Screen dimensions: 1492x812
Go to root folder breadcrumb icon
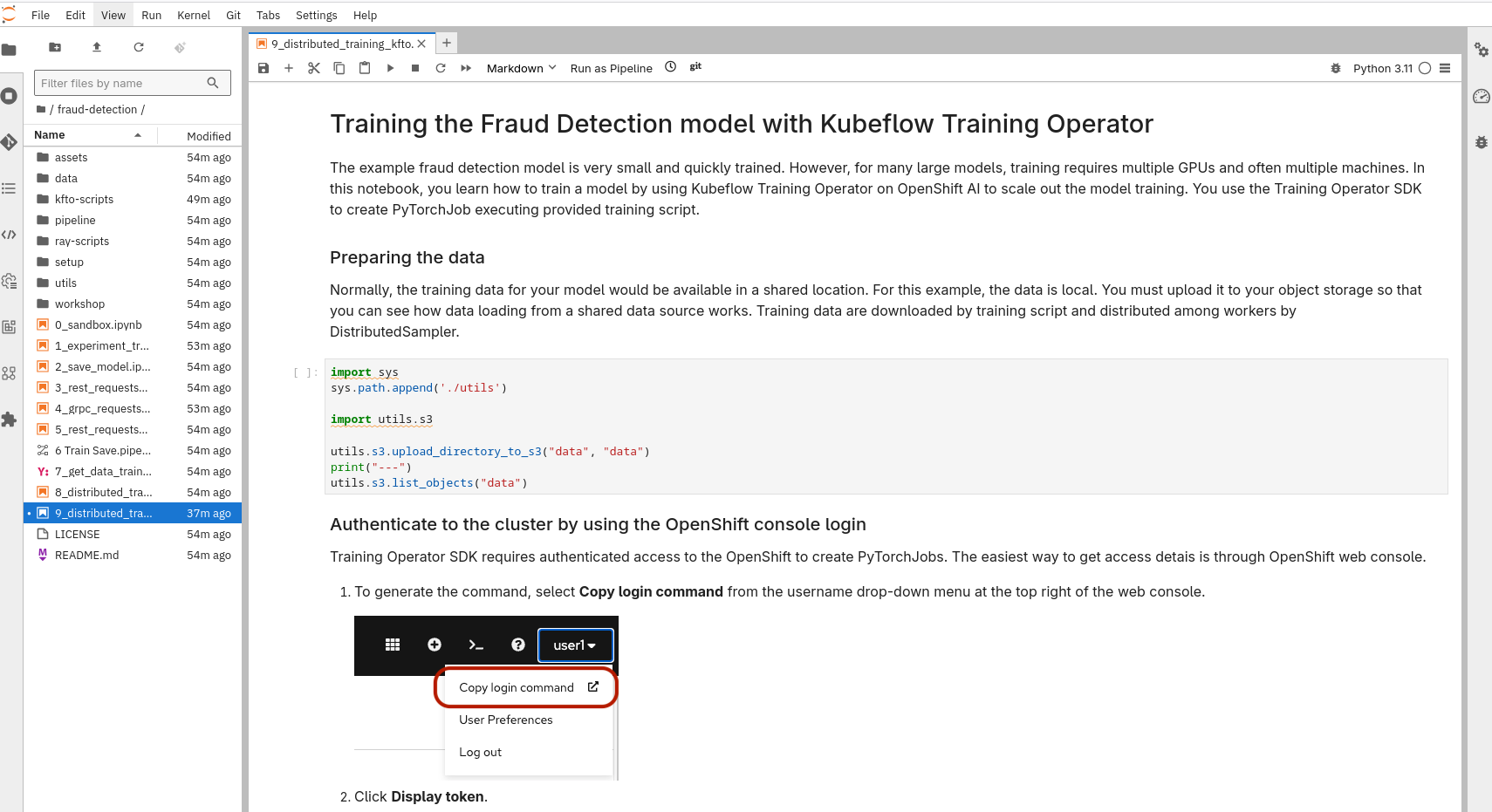click(x=41, y=109)
